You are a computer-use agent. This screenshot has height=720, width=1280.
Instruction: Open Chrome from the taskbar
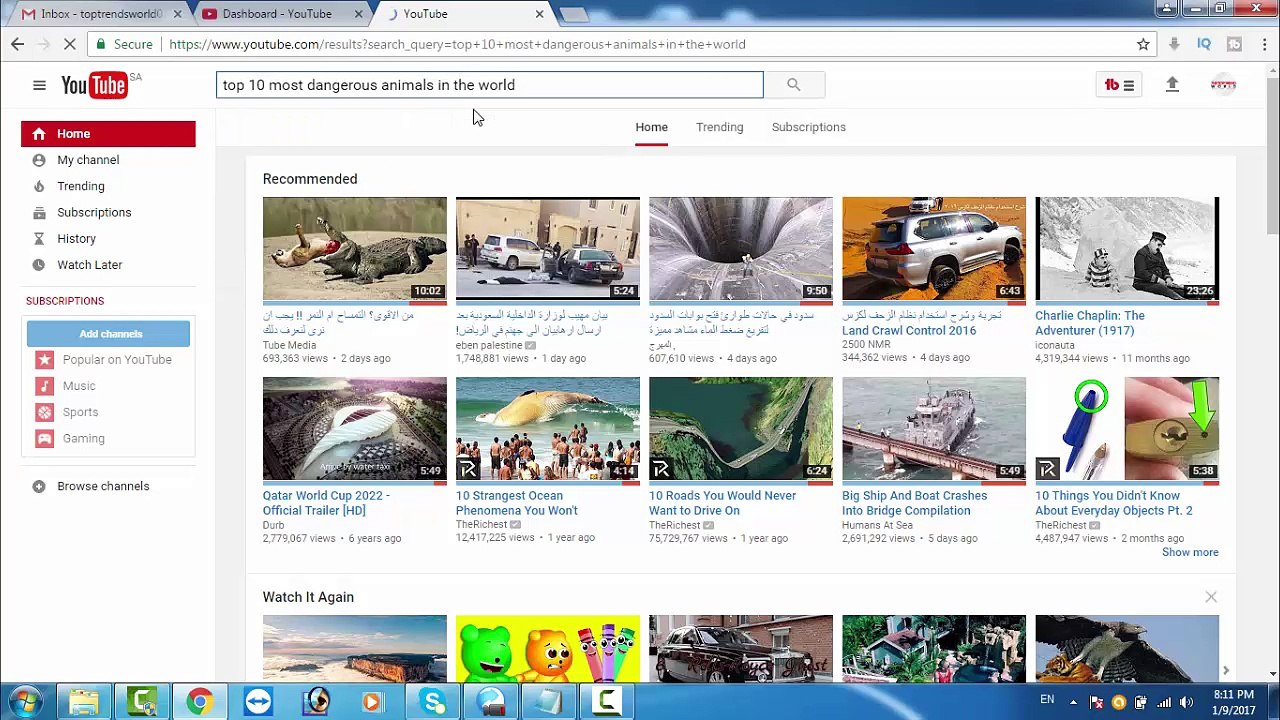[x=200, y=701]
